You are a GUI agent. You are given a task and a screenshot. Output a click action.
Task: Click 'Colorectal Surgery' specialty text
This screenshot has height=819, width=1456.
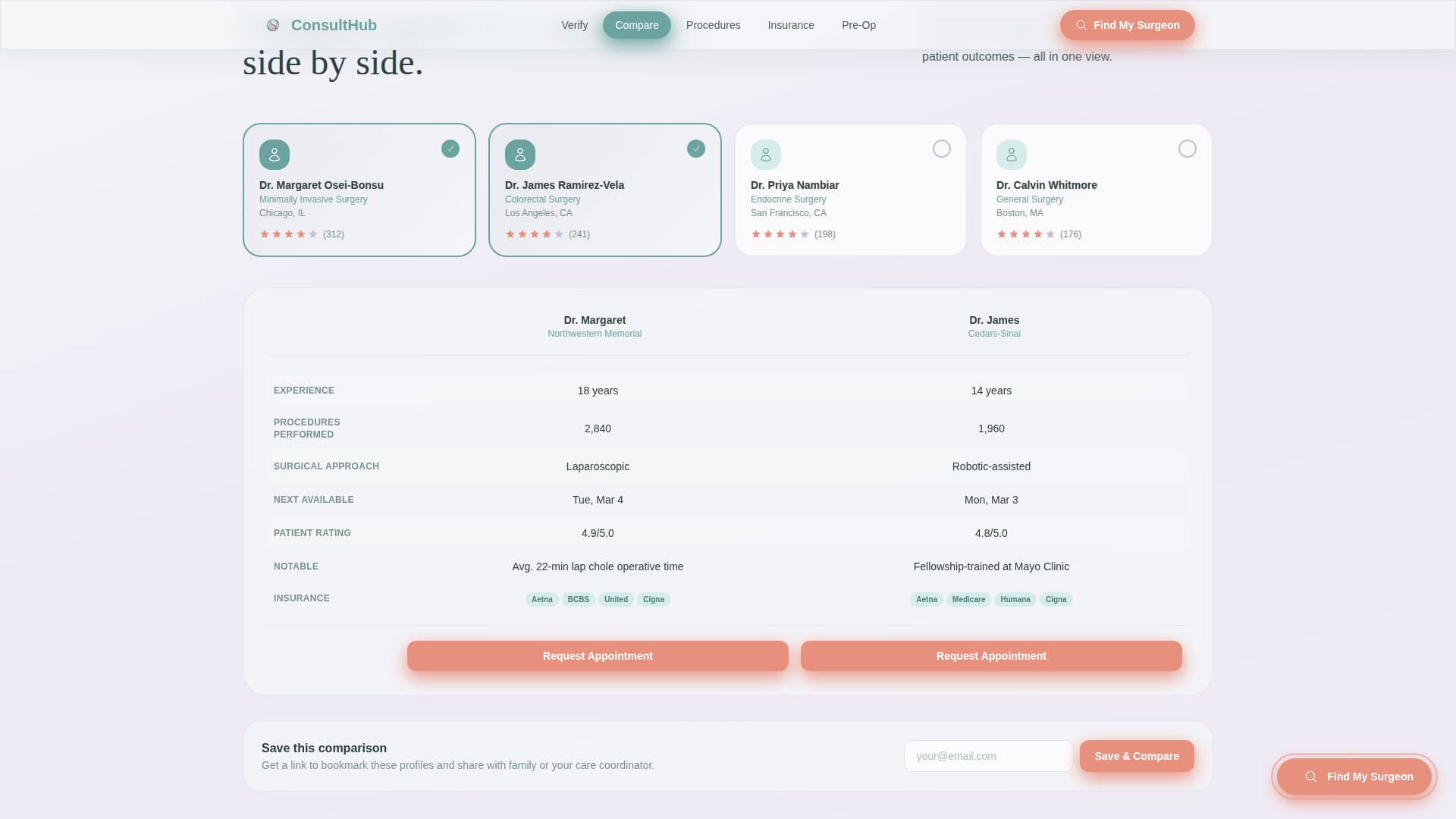543,199
